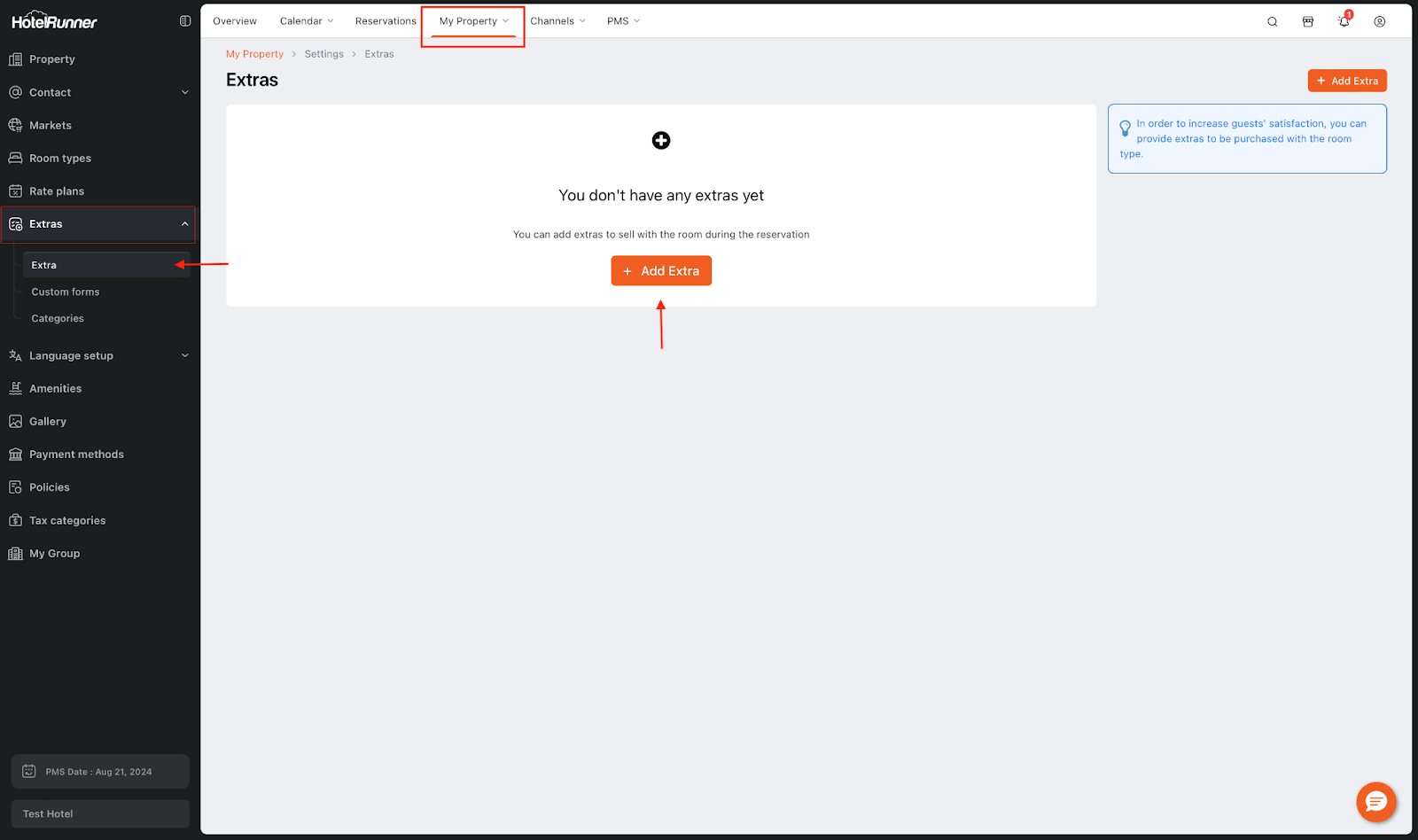
Task: Open the Channels dropdown menu
Action: [x=557, y=21]
